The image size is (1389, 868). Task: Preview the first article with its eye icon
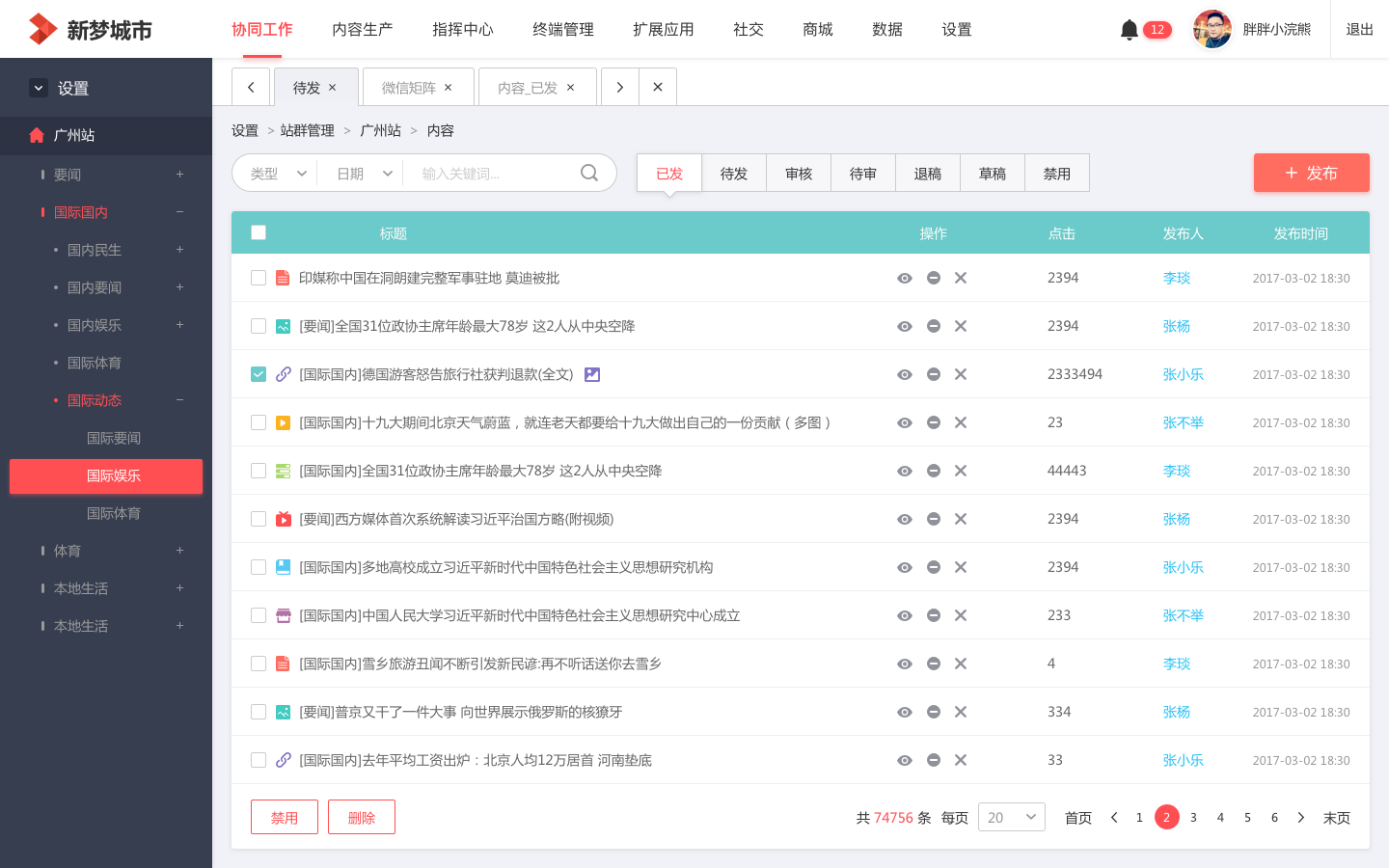[904, 278]
